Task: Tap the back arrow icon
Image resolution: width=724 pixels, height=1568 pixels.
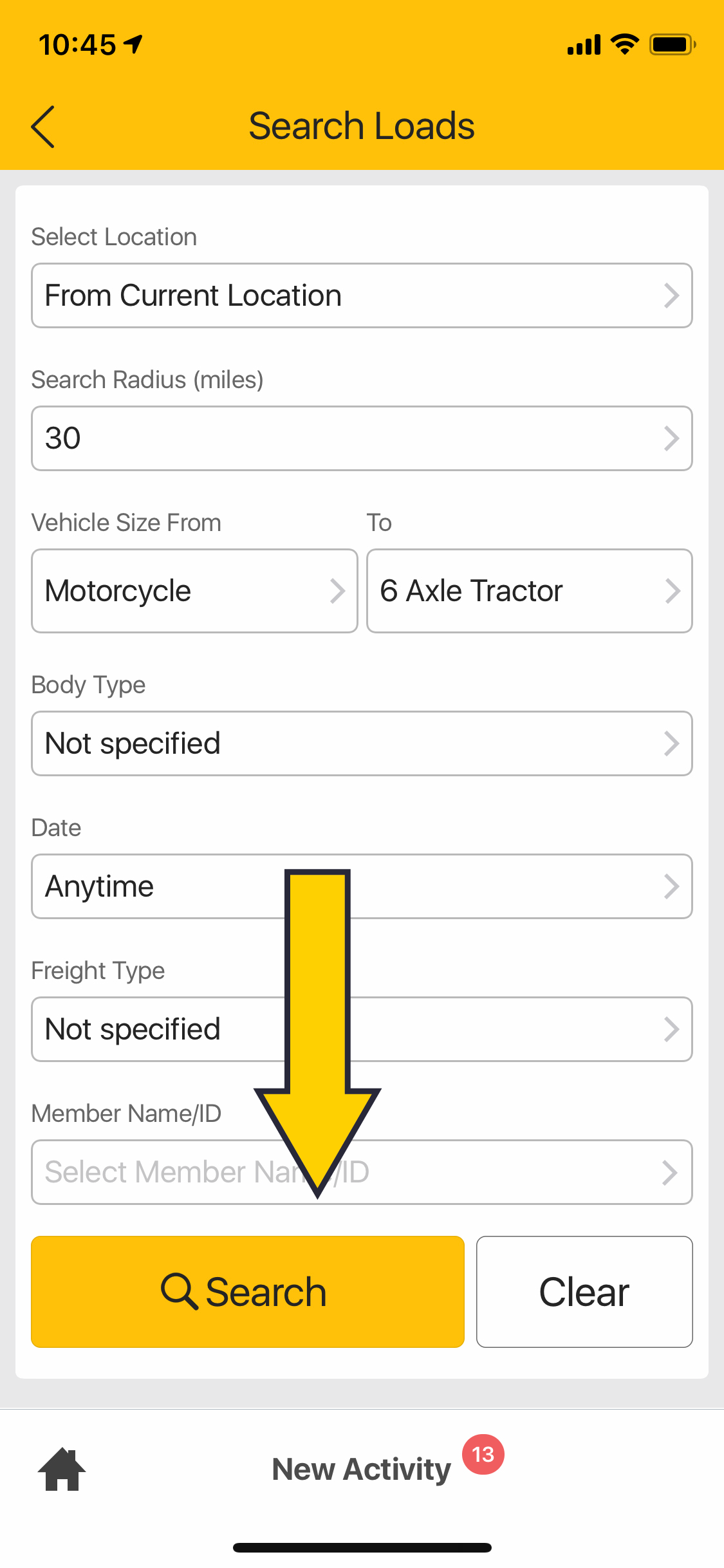Action: point(43,127)
